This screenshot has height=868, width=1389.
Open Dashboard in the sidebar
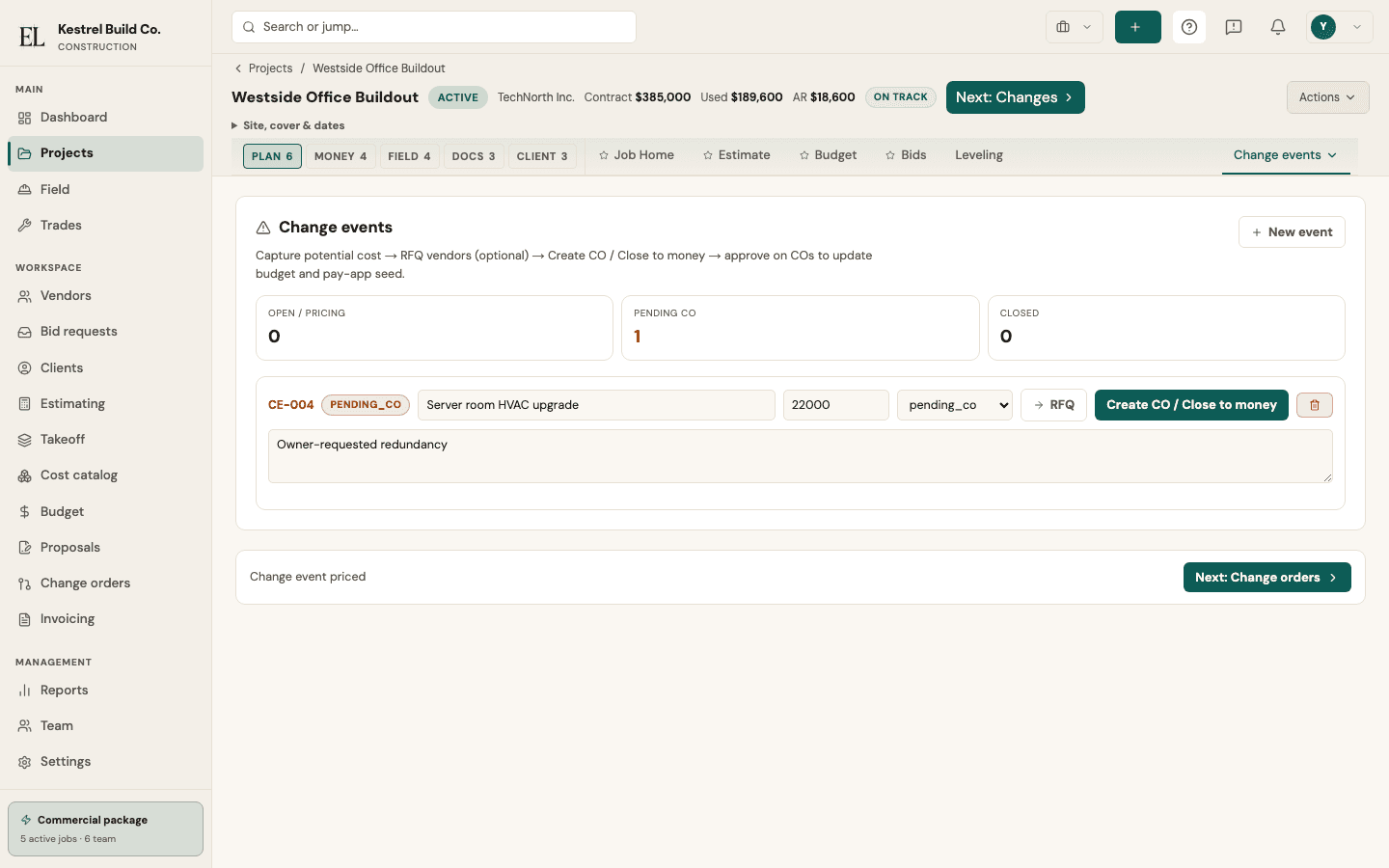pos(106,118)
